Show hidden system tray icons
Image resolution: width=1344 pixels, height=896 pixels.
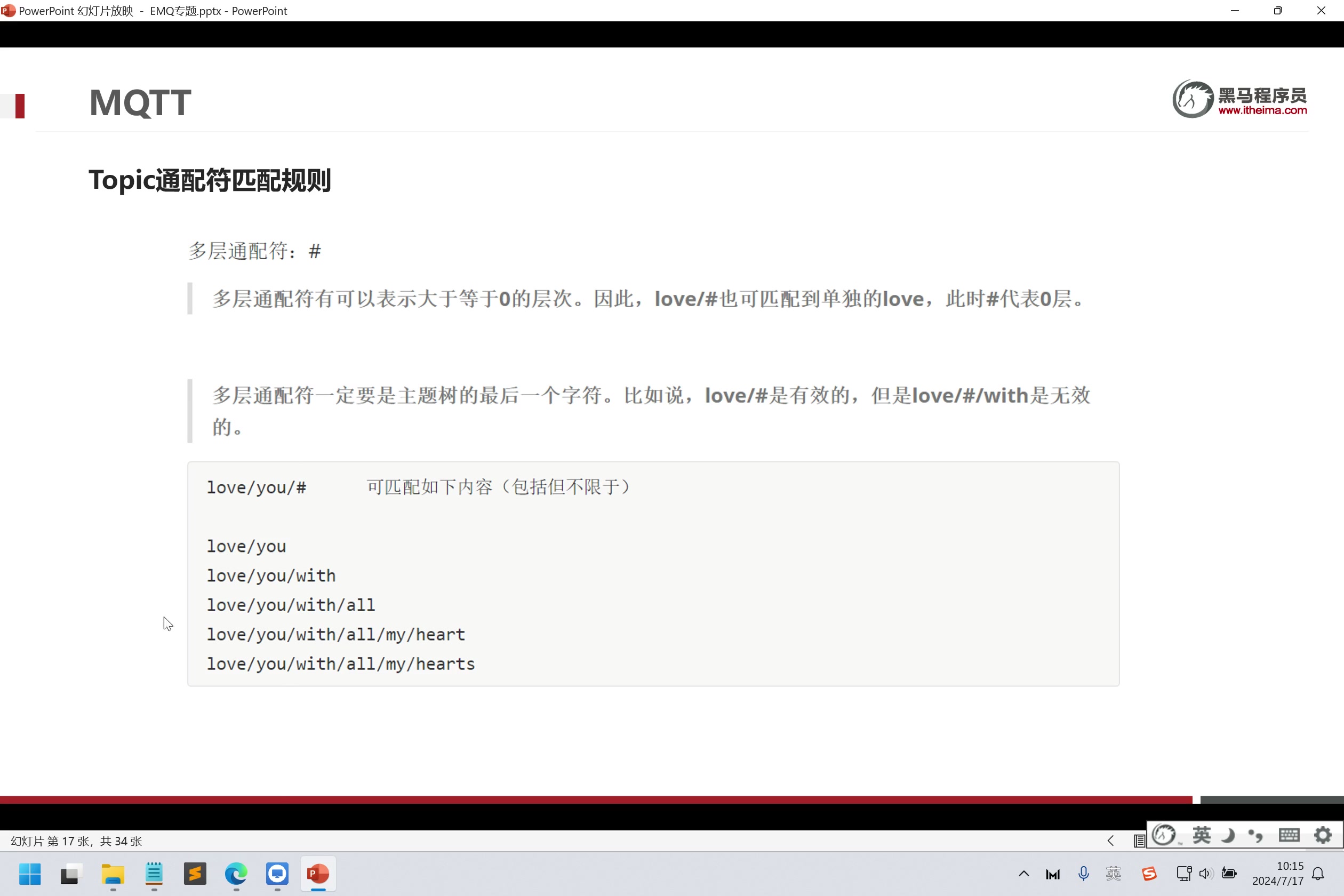(1024, 874)
